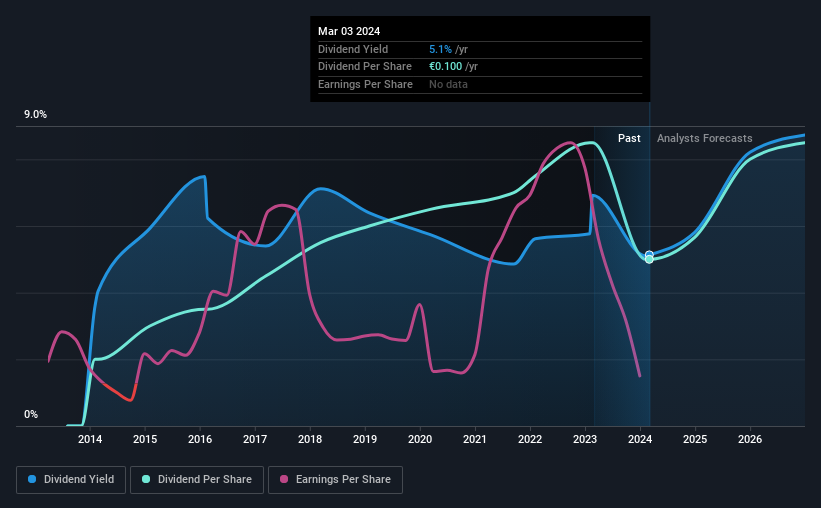Click the 0% y-axis label

(x=30, y=415)
